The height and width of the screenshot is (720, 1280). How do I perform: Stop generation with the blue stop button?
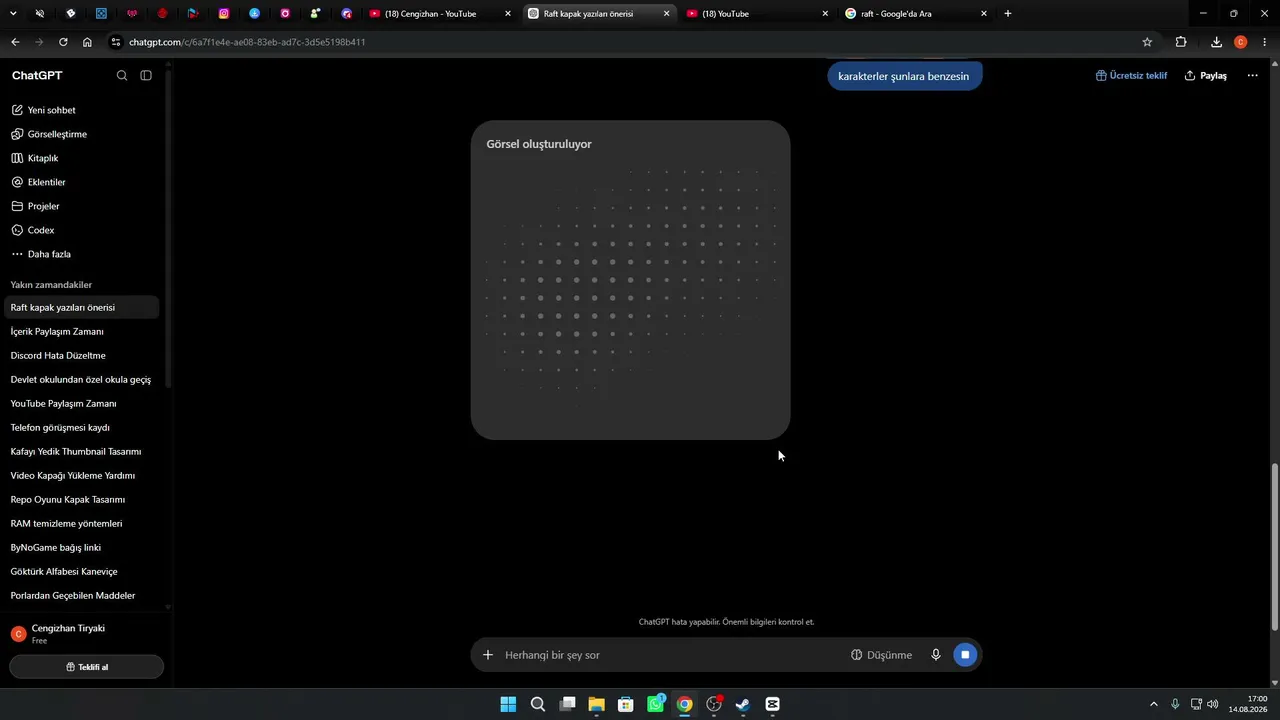pos(965,655)
